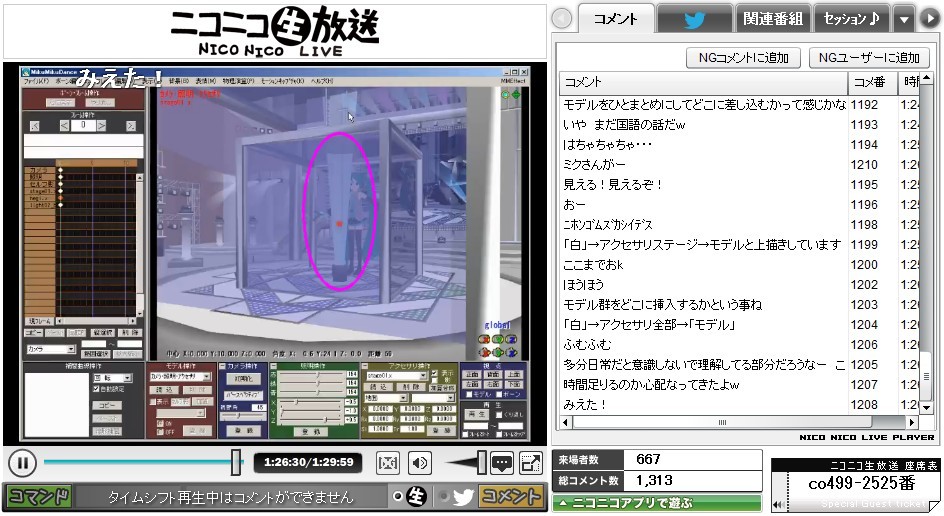Click the green move-arrows icon in the MMD viewport
Image resolution: width=944 pixels, height=516 pixels.
click(x=515, y=95)
